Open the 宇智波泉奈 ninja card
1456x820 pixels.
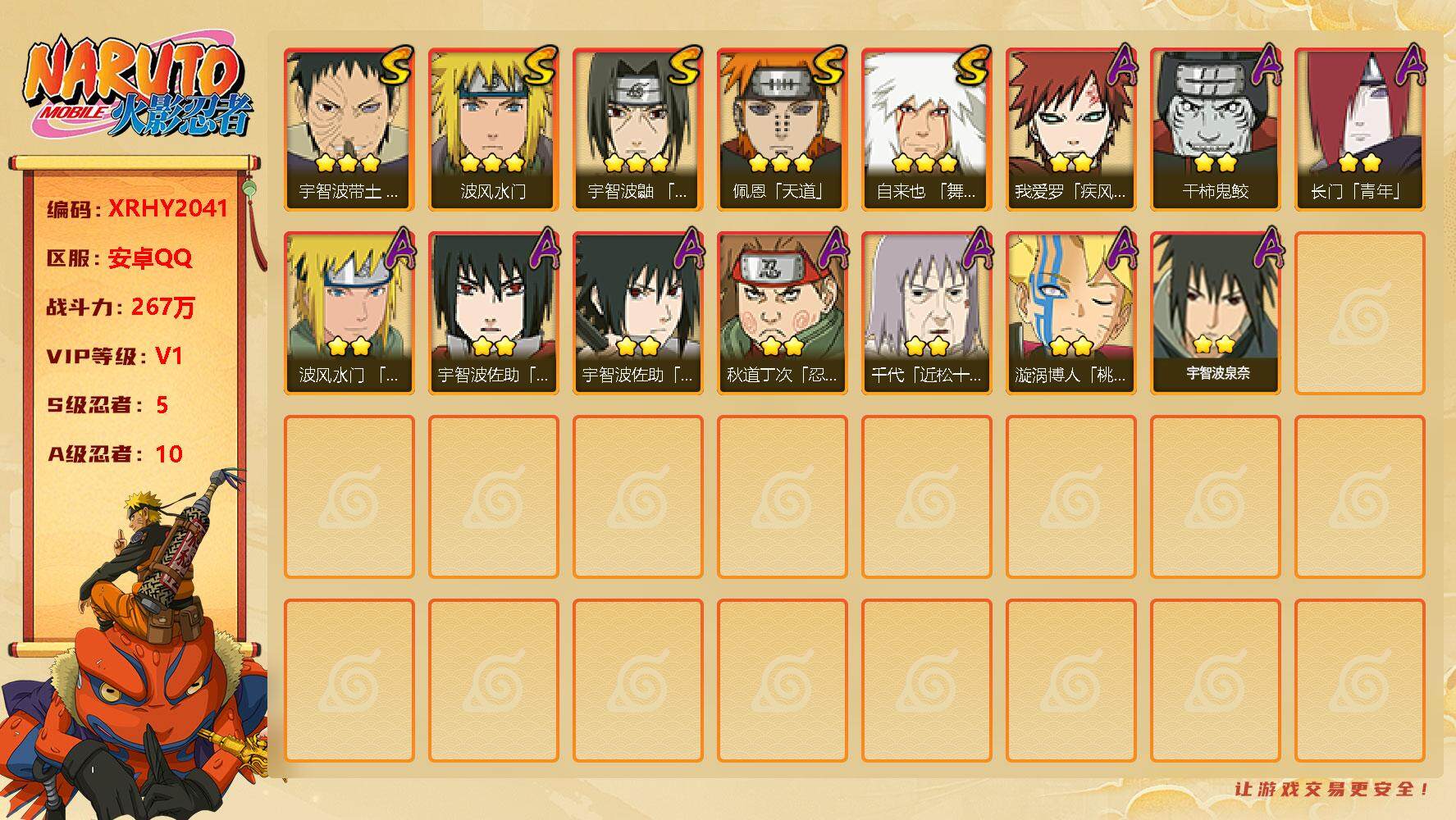click(x=1215, y=313)
